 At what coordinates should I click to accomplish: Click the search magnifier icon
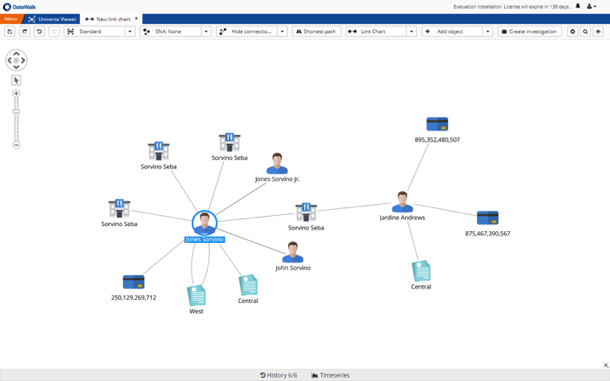click(x=585, y=32)
